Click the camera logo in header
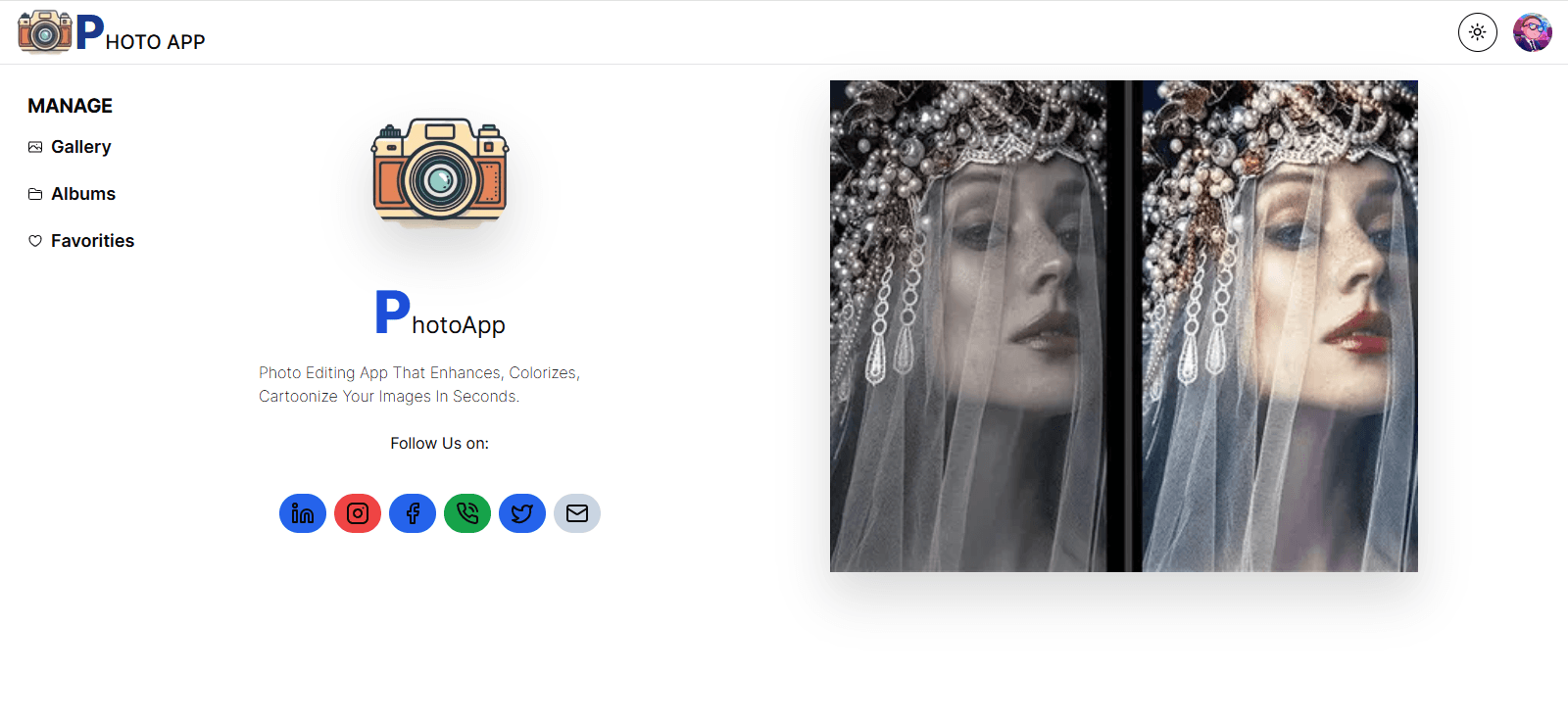This screenshot has height=723, width=1568. click(45, 32)
